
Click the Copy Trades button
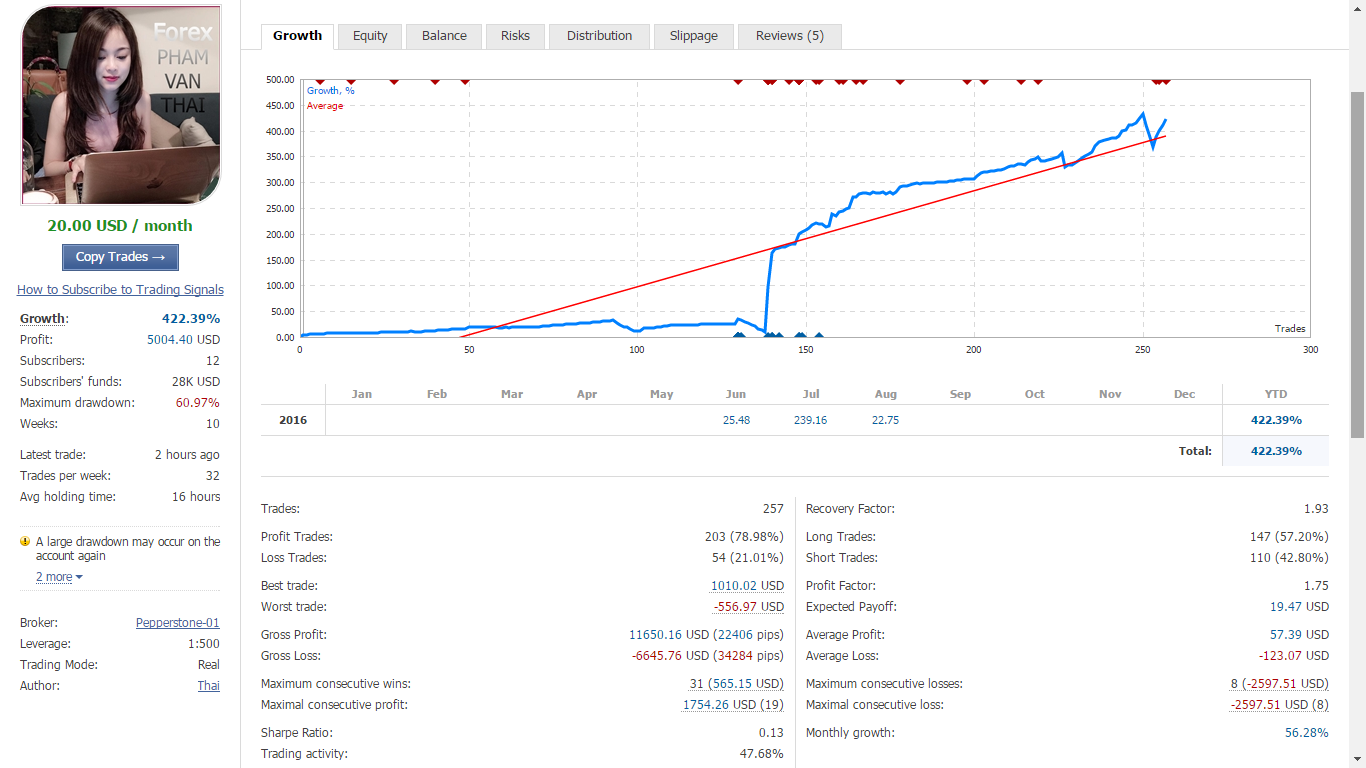pyautogui.click(x=120, y=257)
